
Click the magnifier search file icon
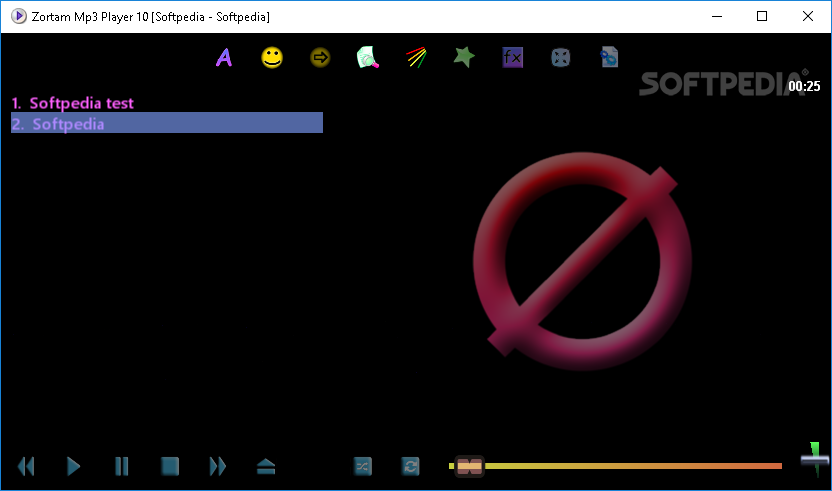(x=368, y=57)
